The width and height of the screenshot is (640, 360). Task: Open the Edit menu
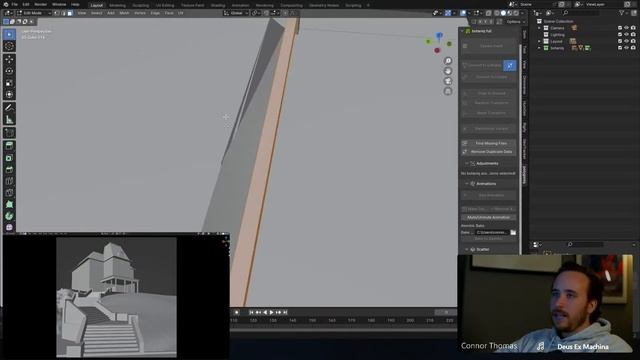[26, 4]
